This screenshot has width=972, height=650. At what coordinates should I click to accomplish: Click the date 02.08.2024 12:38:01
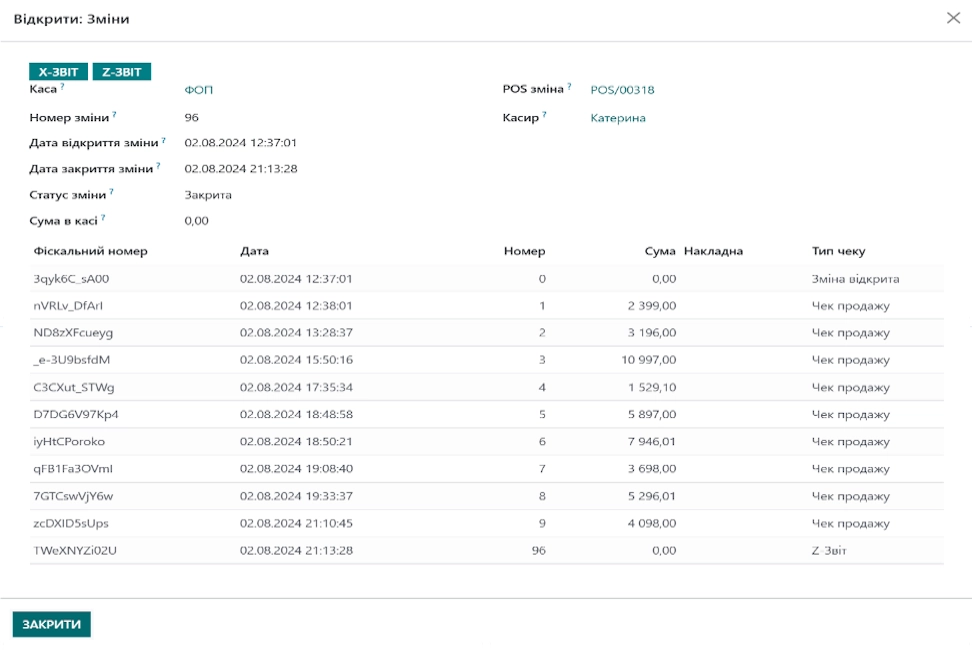click(x=296, y=305)
